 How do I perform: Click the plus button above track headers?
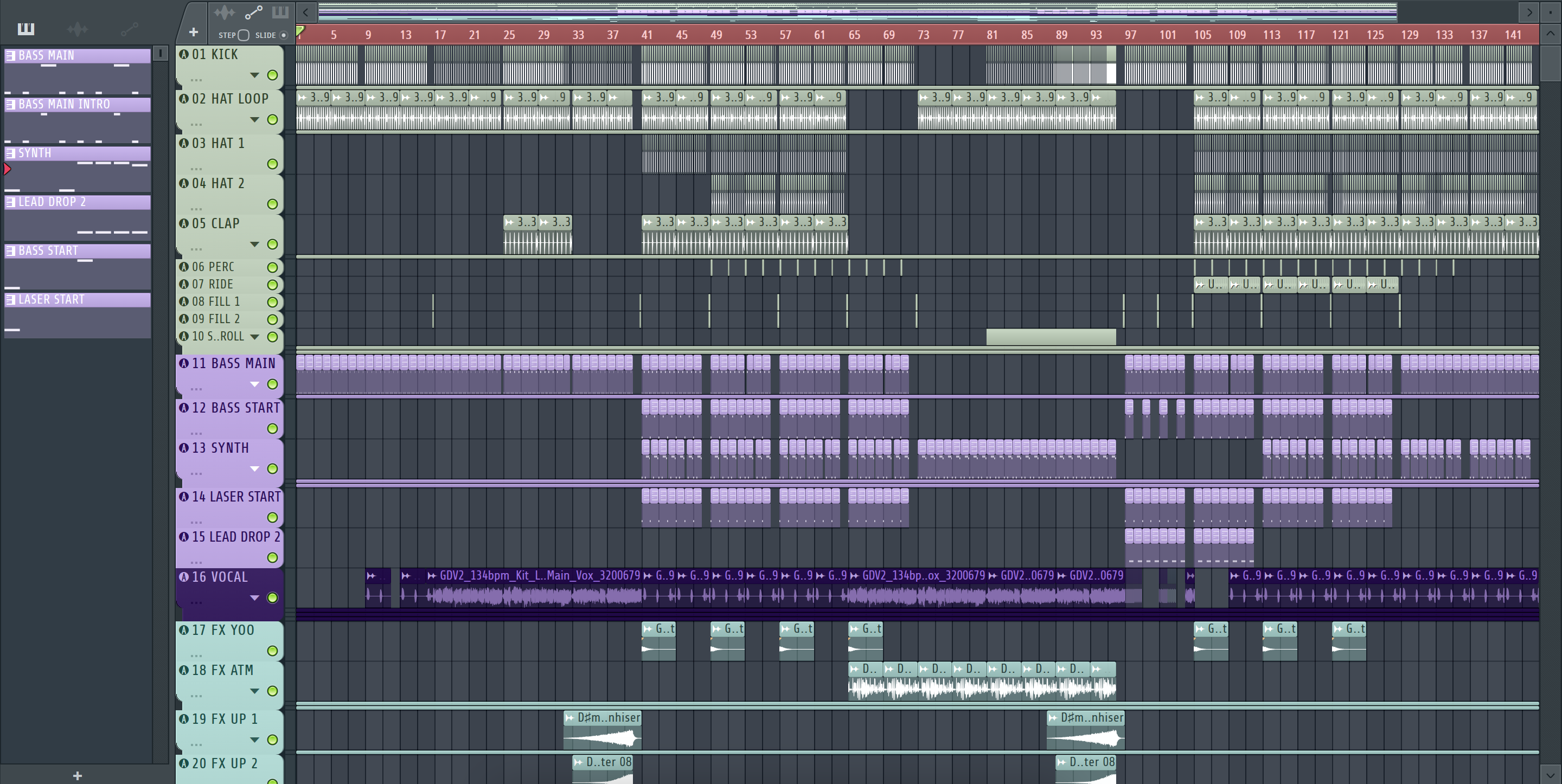(194, 32)
